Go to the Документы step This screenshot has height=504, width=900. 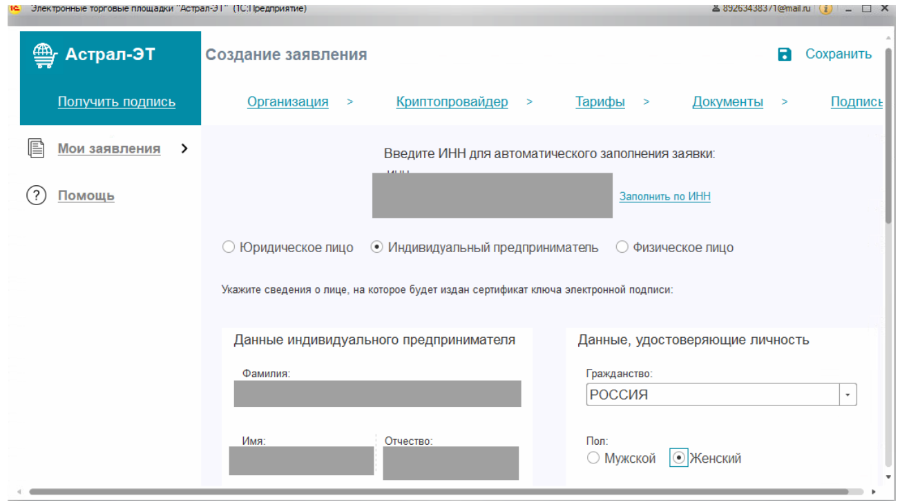pos(727,102)
